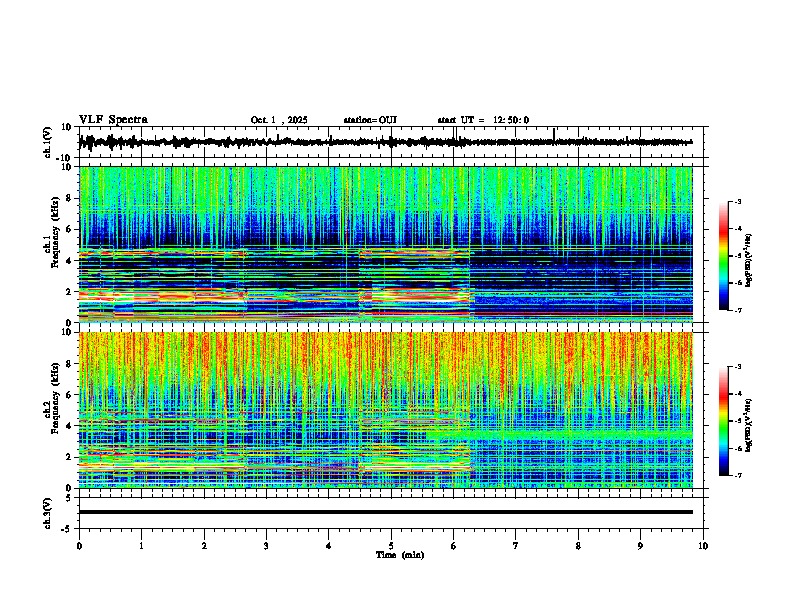Click the ch.1 "Frequency (kHz)" axis label

pos(56,233)
